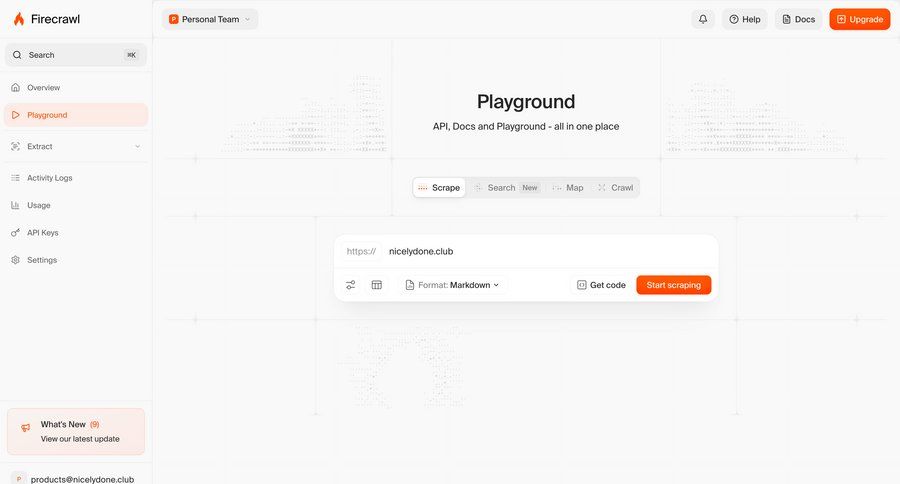Viewport: 900px width, 484px height.
Task: Go to the Overview page
Action: (x=43, y=88)
